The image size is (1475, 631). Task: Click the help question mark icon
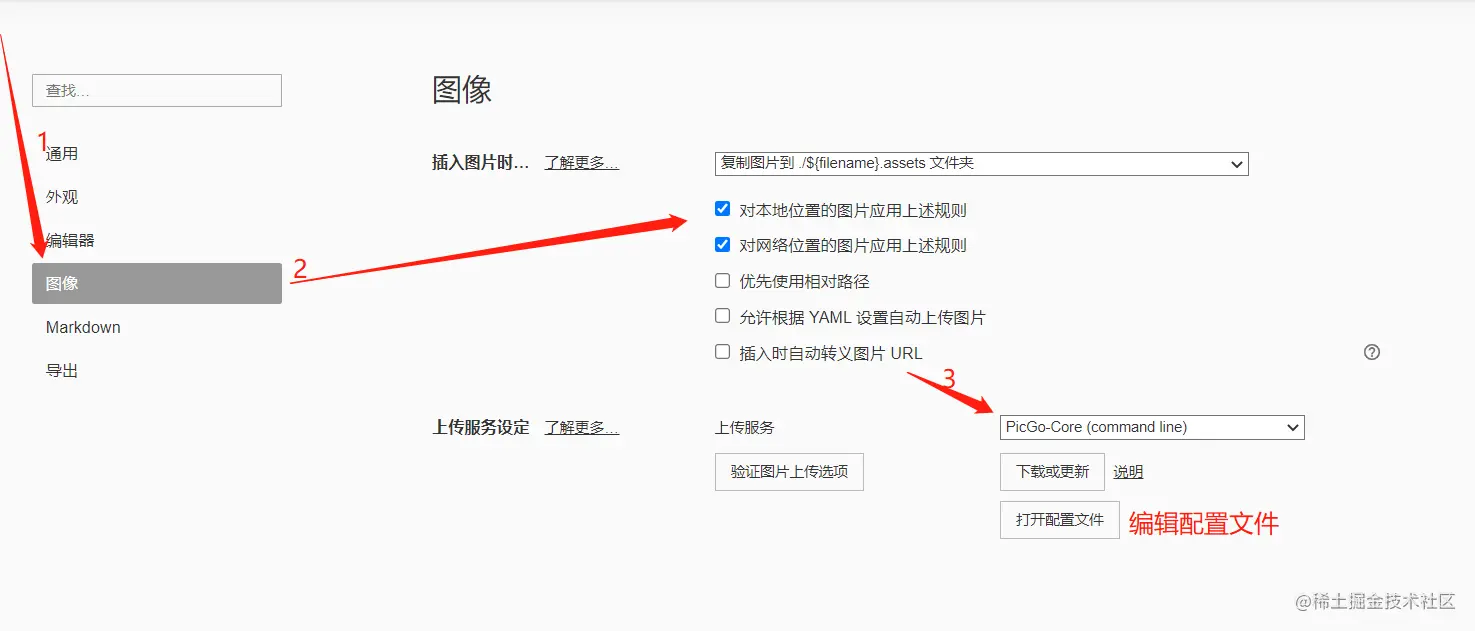(x=1372, y=352)
